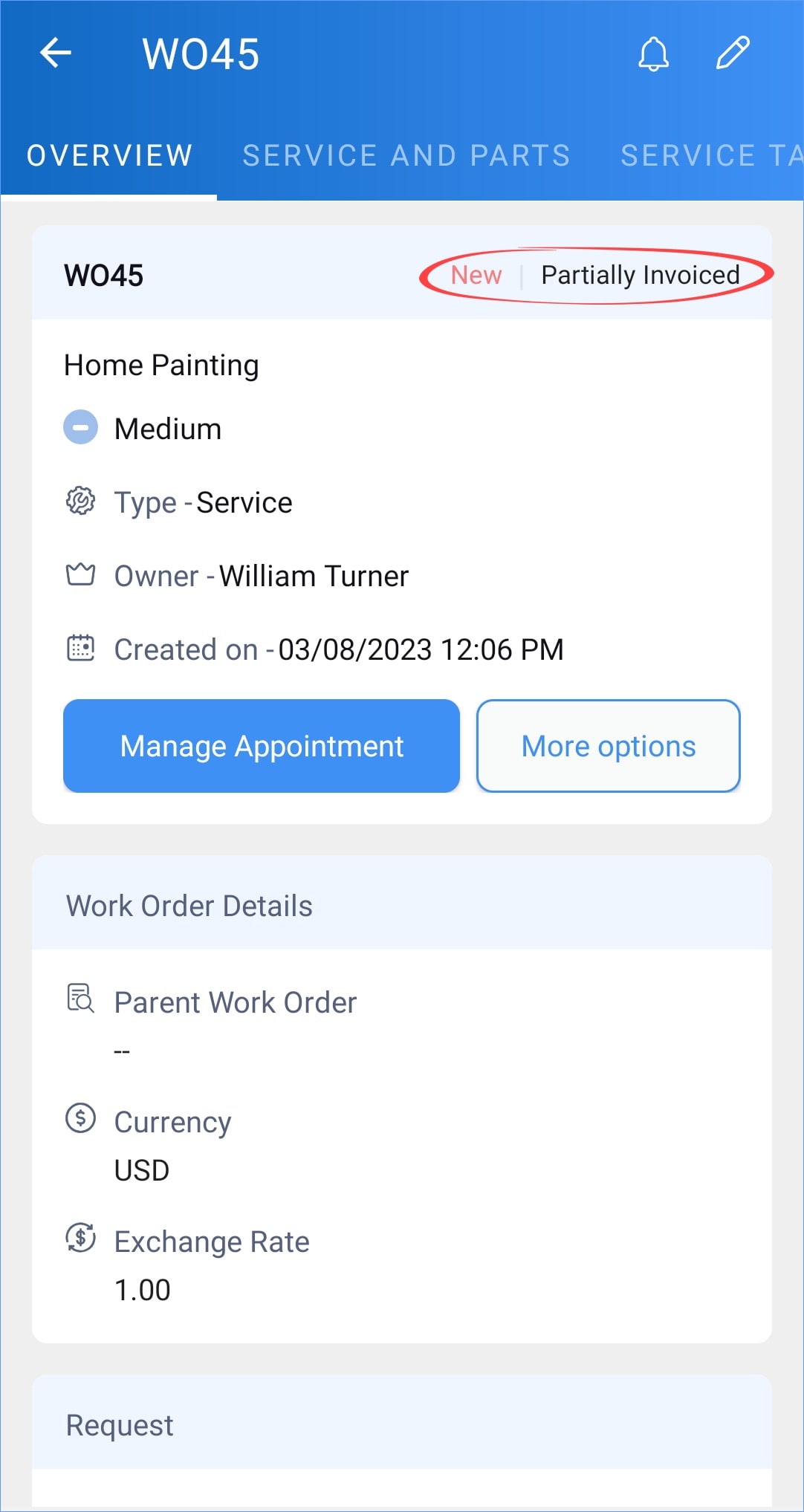Switch to the Overview tab
The width and height of the screenshot is (804, 1512).
point(110,155)
